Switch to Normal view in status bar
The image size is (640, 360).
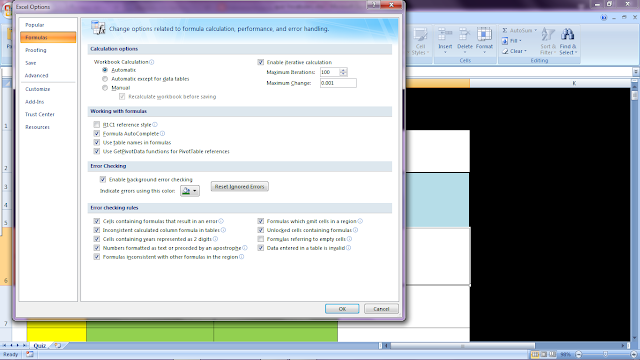click(x=535, y=354)
